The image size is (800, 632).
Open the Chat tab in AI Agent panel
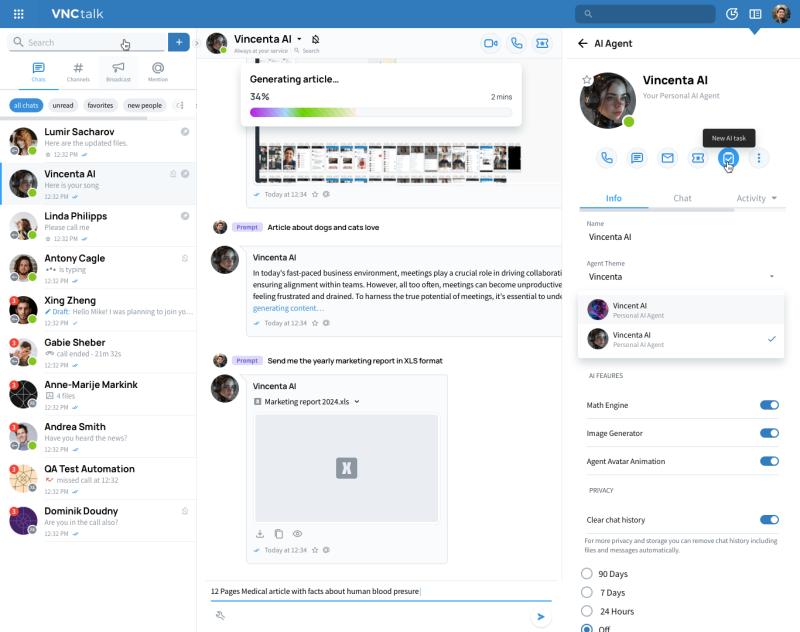tap(682, 198)
